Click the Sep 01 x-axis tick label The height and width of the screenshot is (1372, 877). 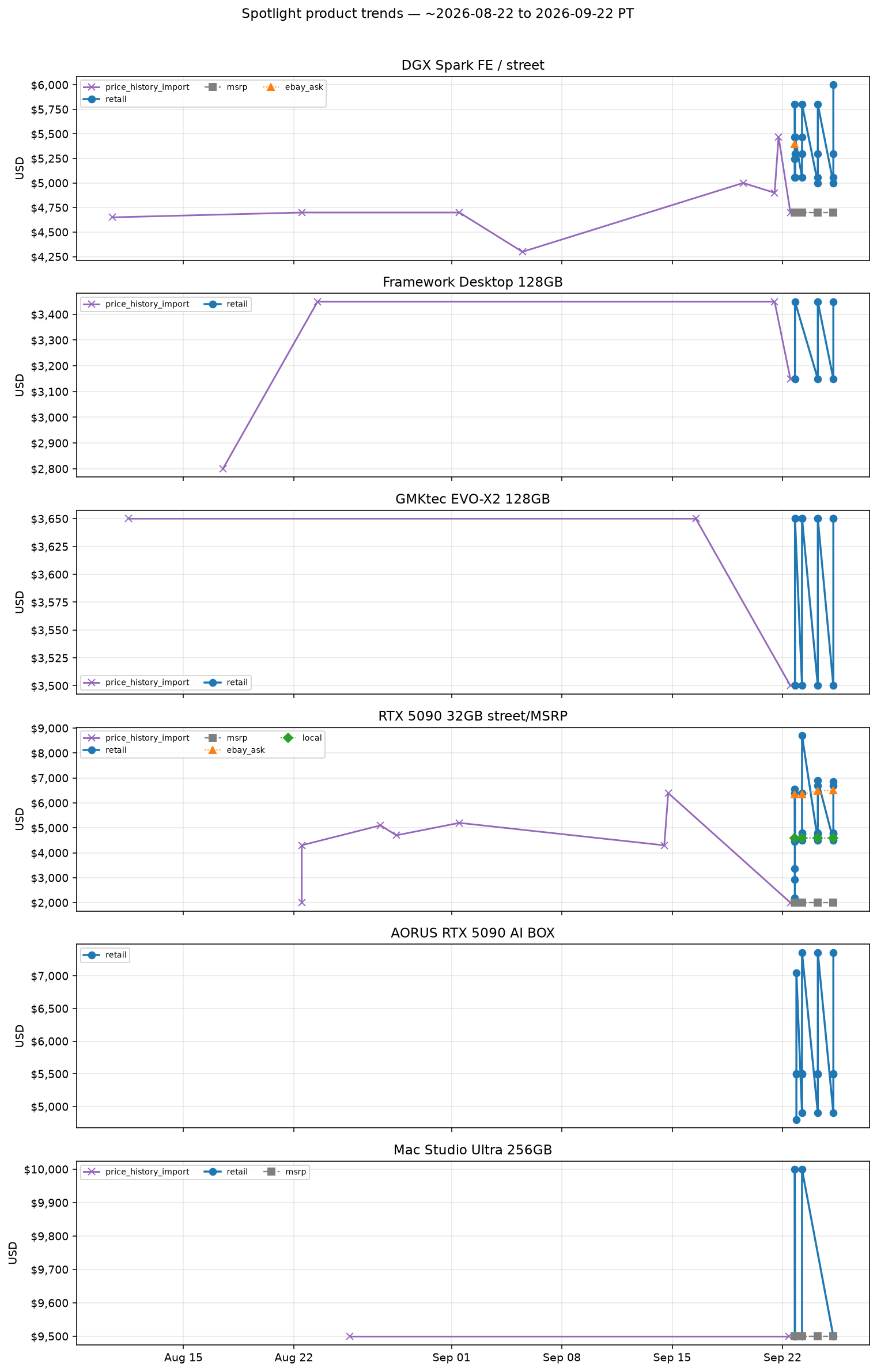tap(451, 1358)
